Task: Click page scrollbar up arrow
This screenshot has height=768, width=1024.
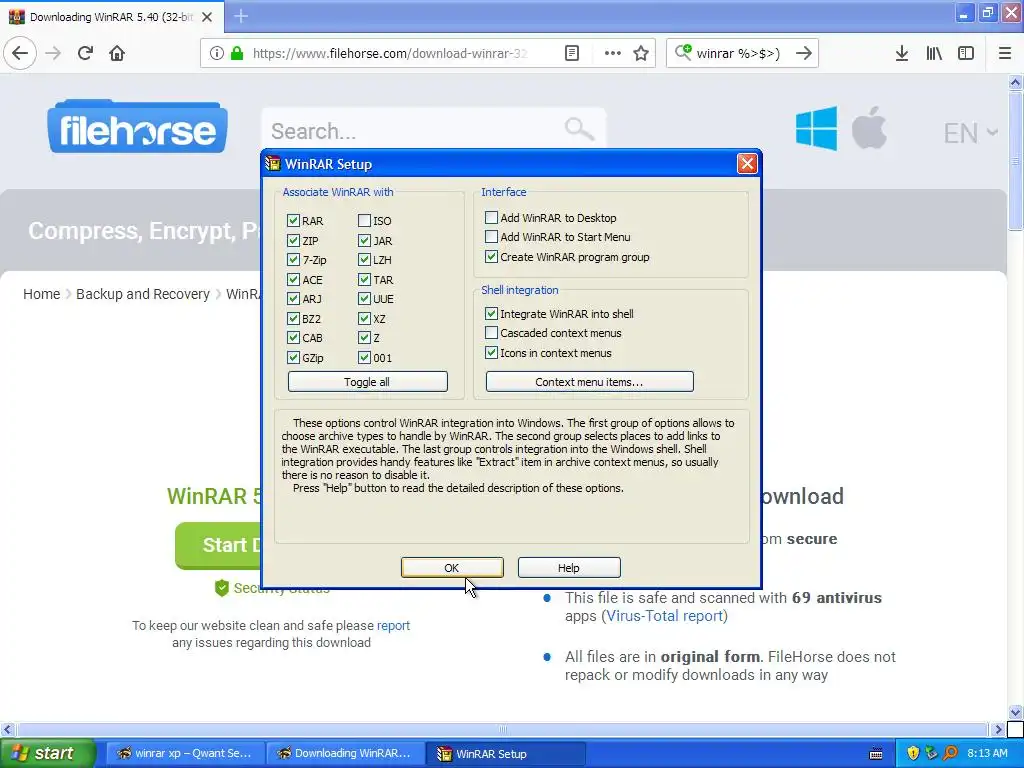Action: pos(1015,82)
